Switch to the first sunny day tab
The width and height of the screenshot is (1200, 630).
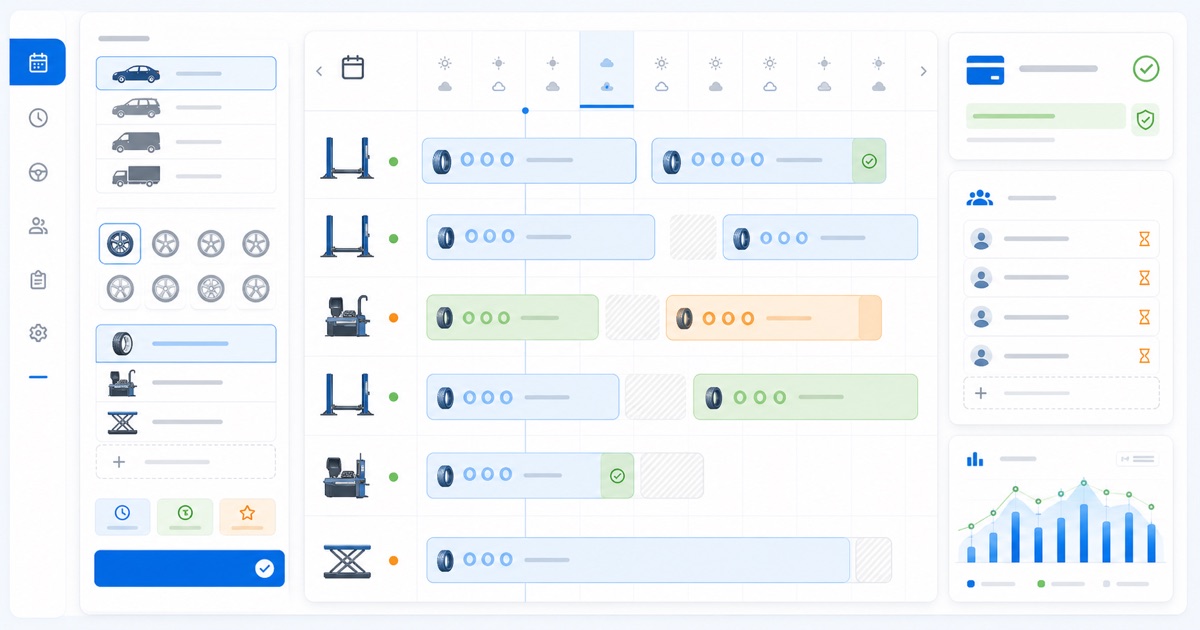tap(445, 73)
